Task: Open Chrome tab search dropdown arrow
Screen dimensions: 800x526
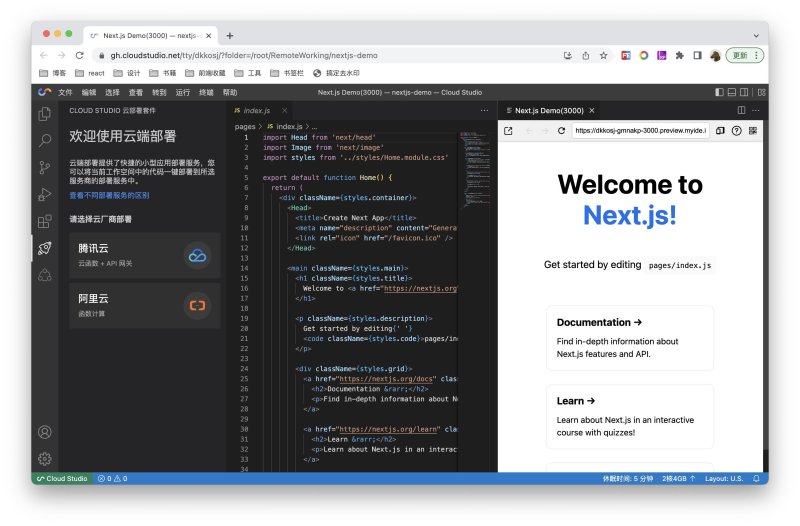Action: (x=756, y=36)
